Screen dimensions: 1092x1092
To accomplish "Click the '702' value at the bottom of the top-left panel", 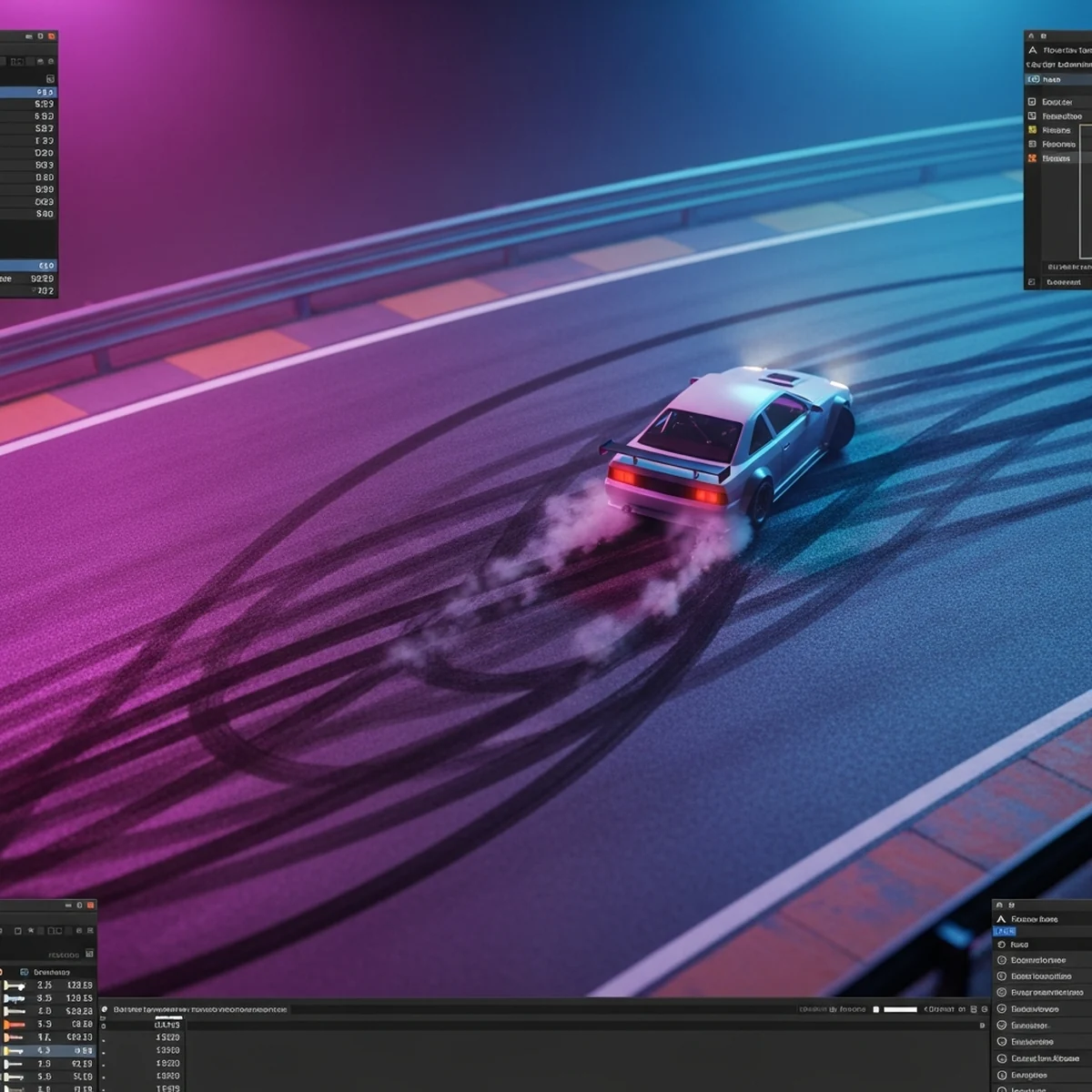I will [x=45, y=291].
